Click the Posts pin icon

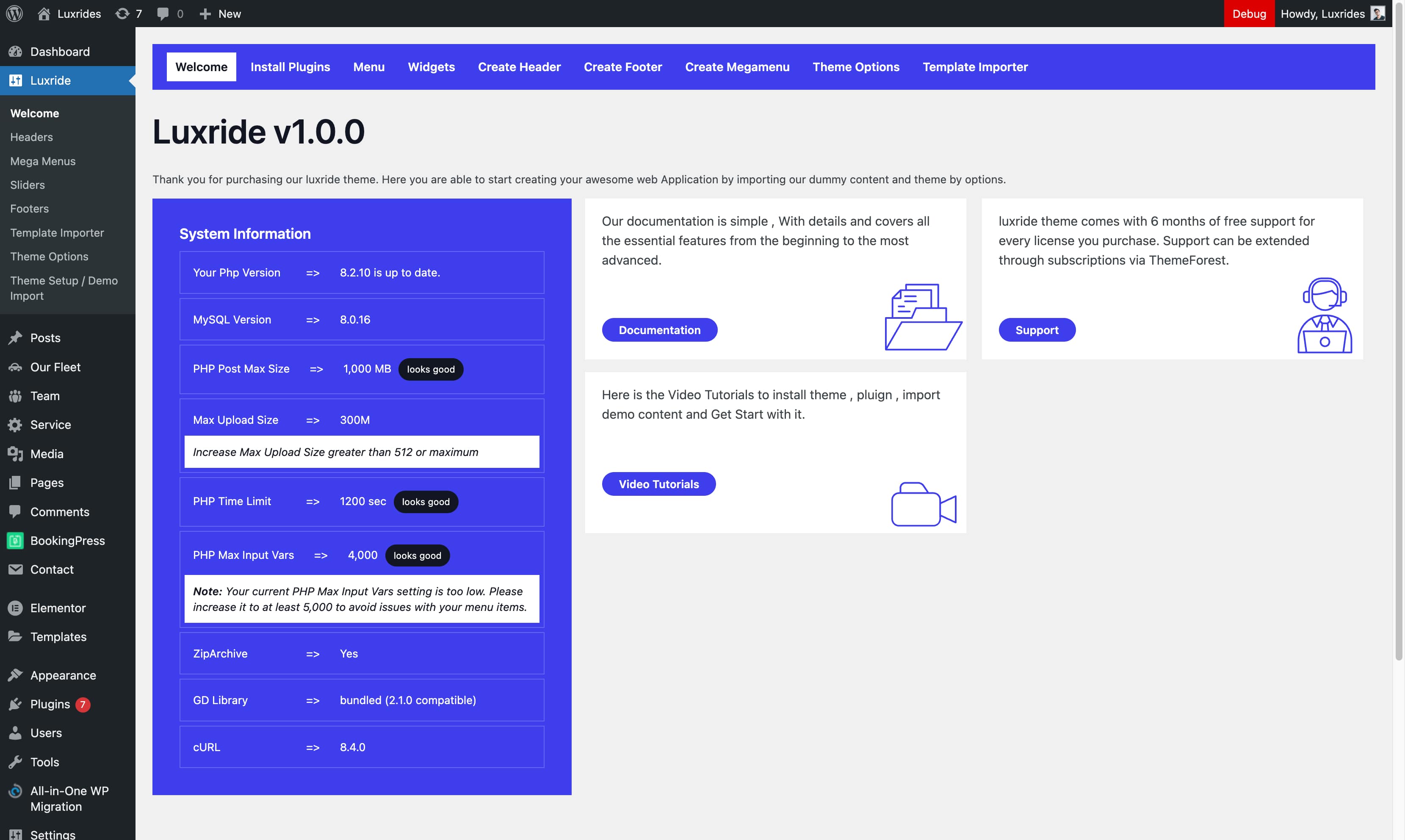(x=15, y=338)
